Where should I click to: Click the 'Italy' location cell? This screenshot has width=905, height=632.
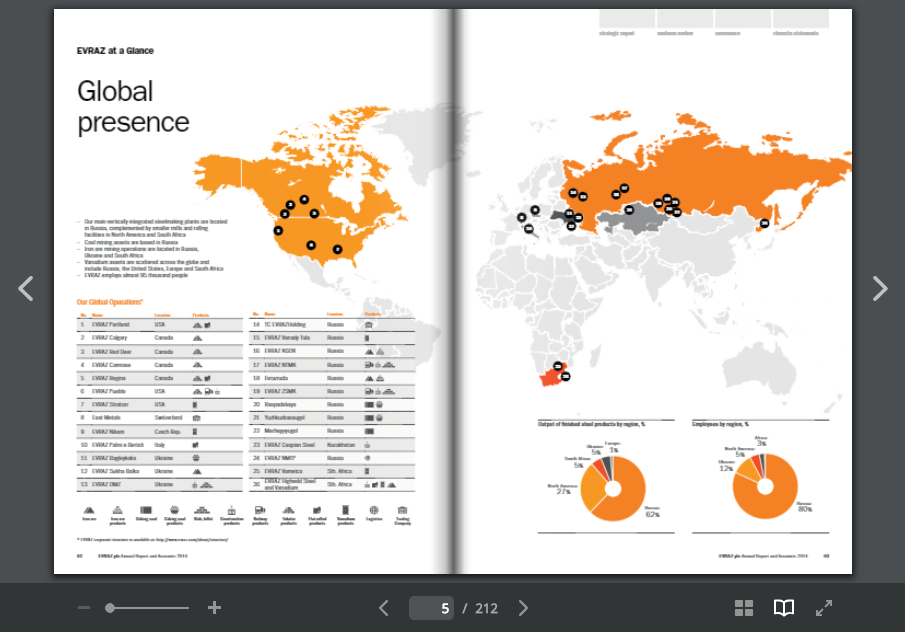click(x=159, y=445)
